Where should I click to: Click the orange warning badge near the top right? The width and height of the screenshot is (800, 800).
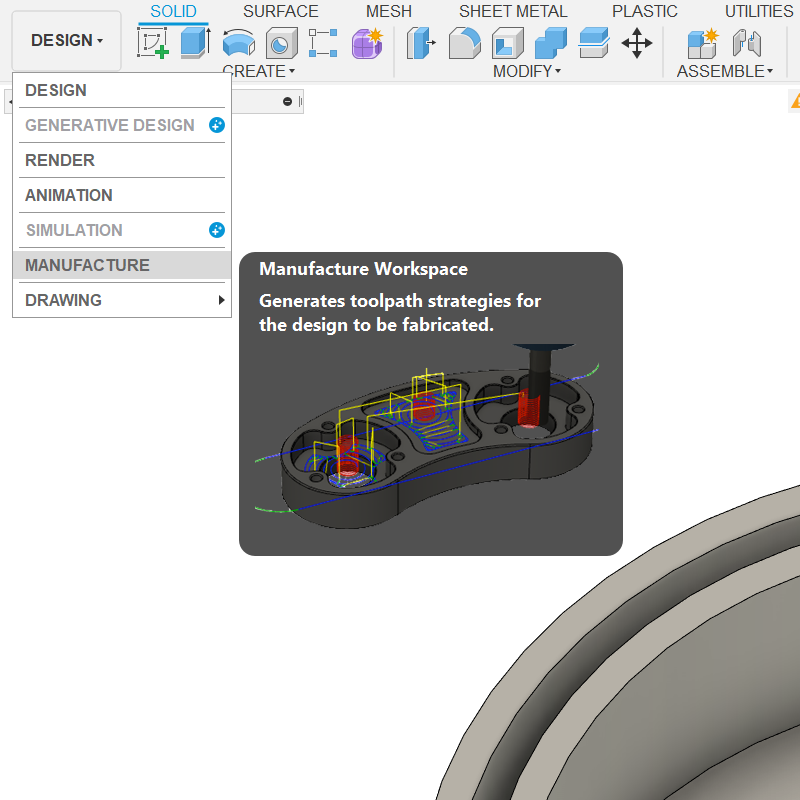pos(795,100)
